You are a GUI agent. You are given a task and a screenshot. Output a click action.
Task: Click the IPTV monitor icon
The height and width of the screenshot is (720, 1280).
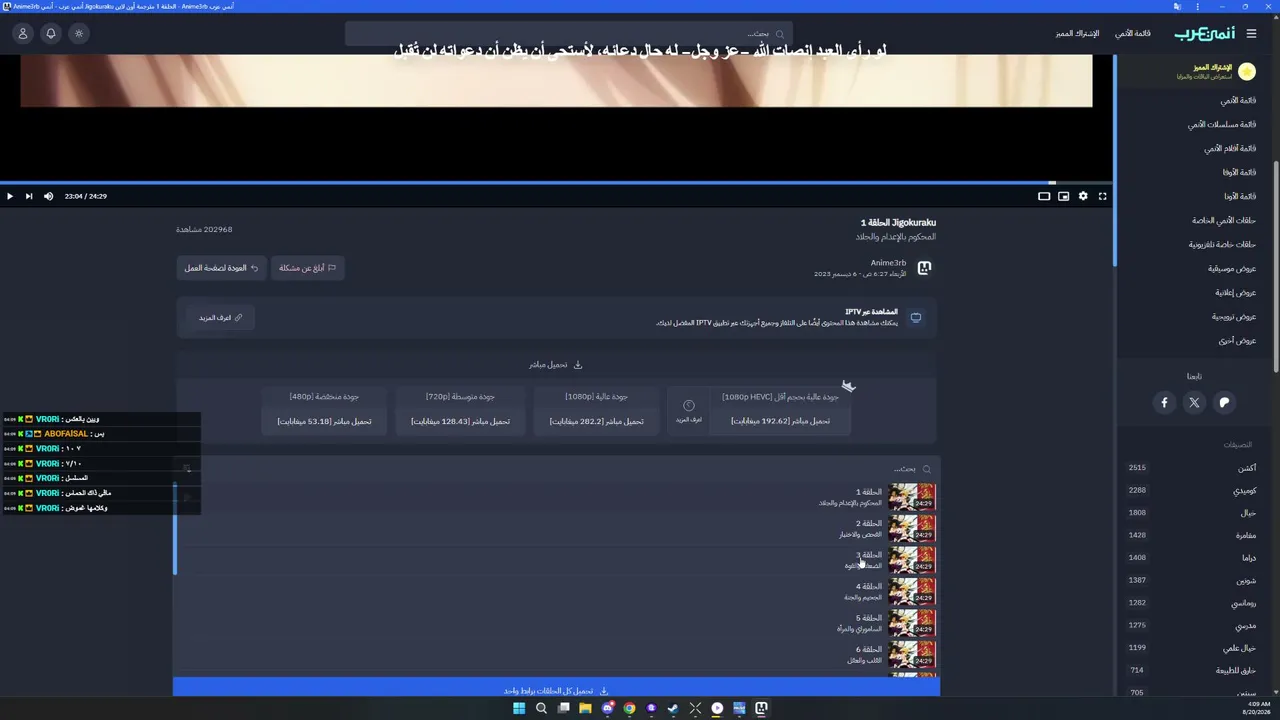[916, 318]
